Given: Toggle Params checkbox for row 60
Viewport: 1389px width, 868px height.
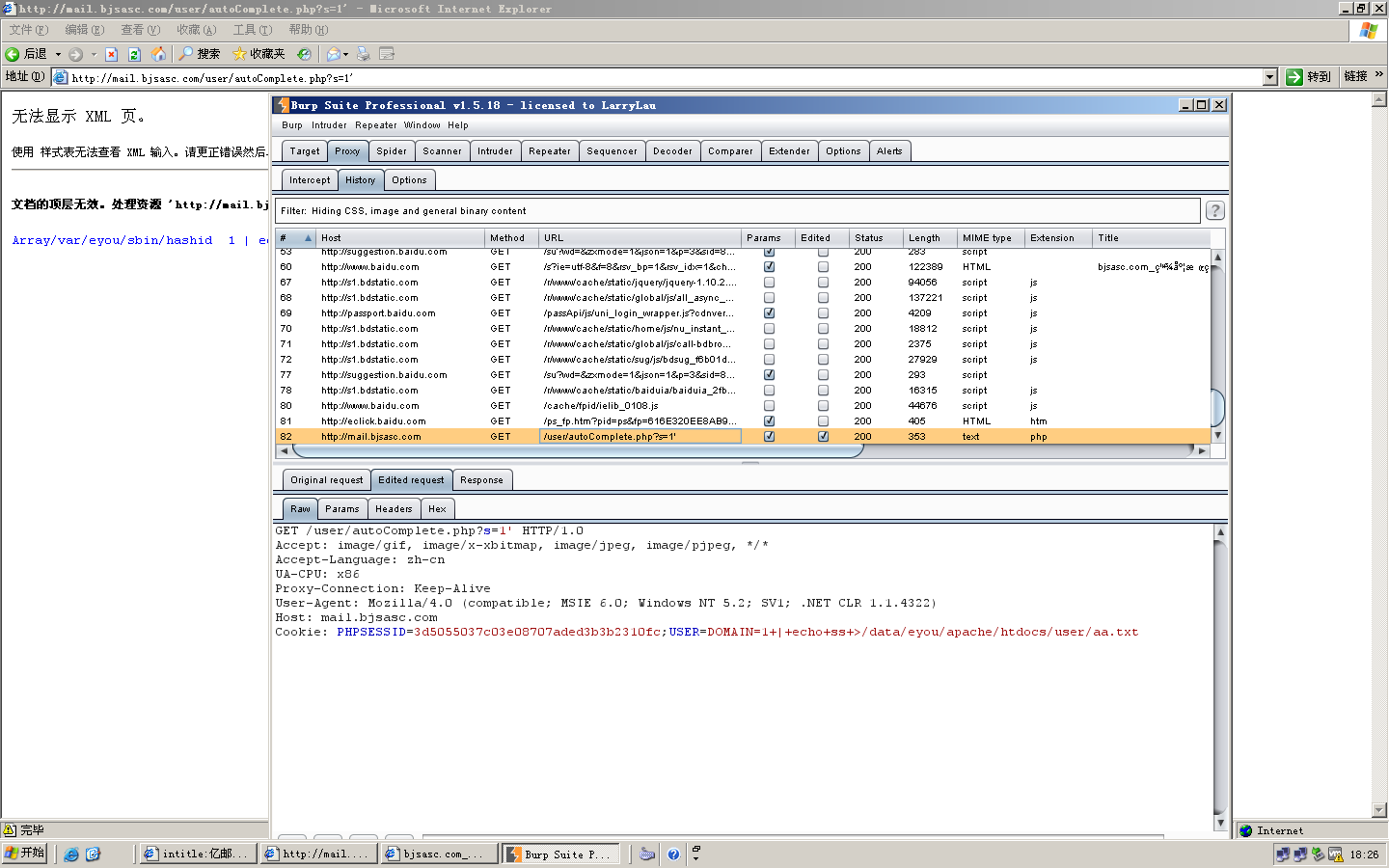Looking at the screenshot, I should click(769, 266).
